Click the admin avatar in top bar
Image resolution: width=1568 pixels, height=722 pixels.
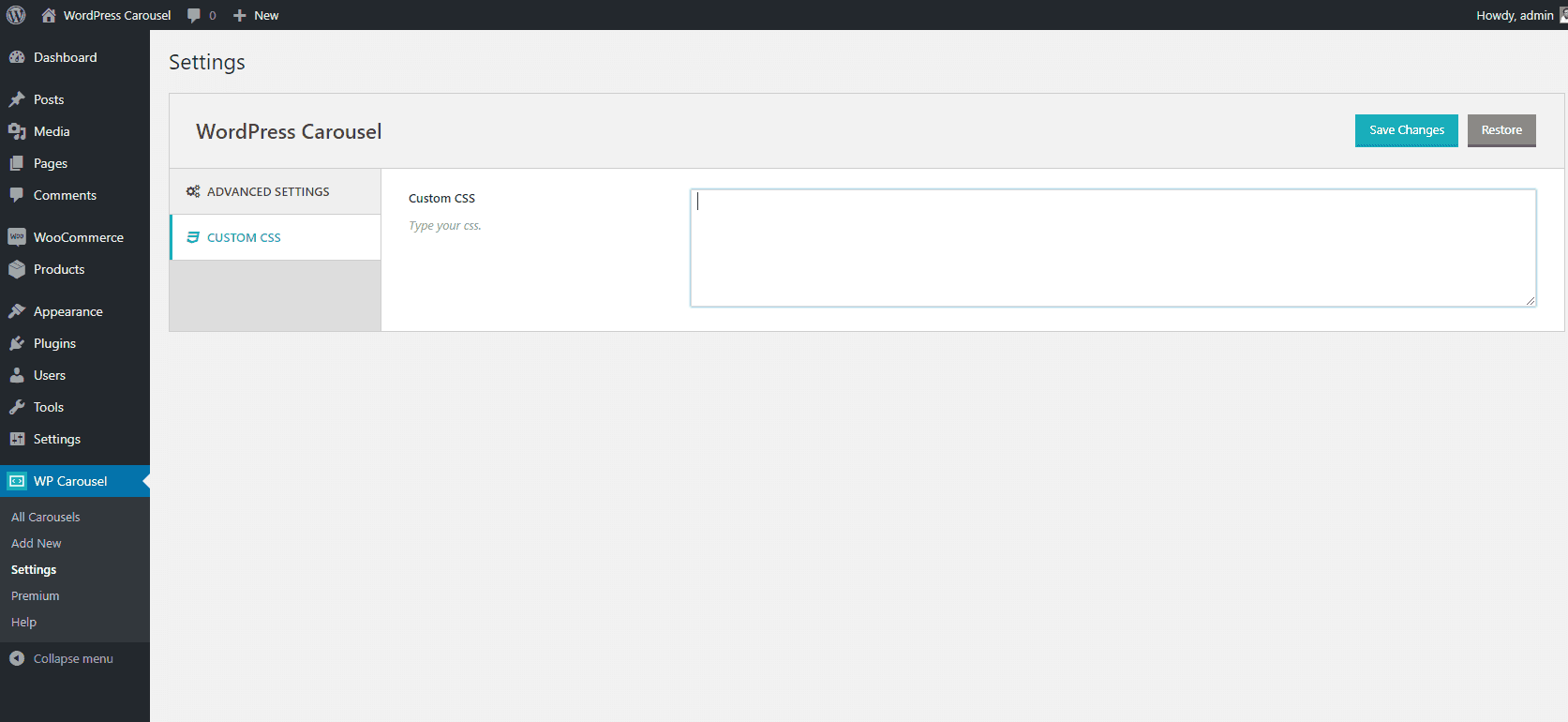1563,15
